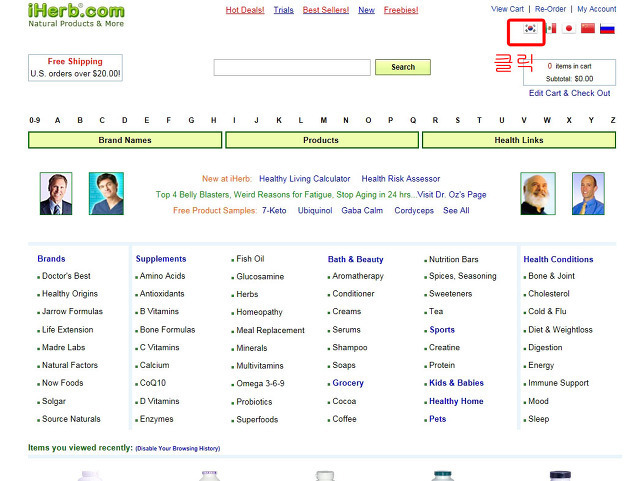Click View Cart
The height and width of the screenshot is (481, 640).
pyautogui.click(x=507, y=9)
